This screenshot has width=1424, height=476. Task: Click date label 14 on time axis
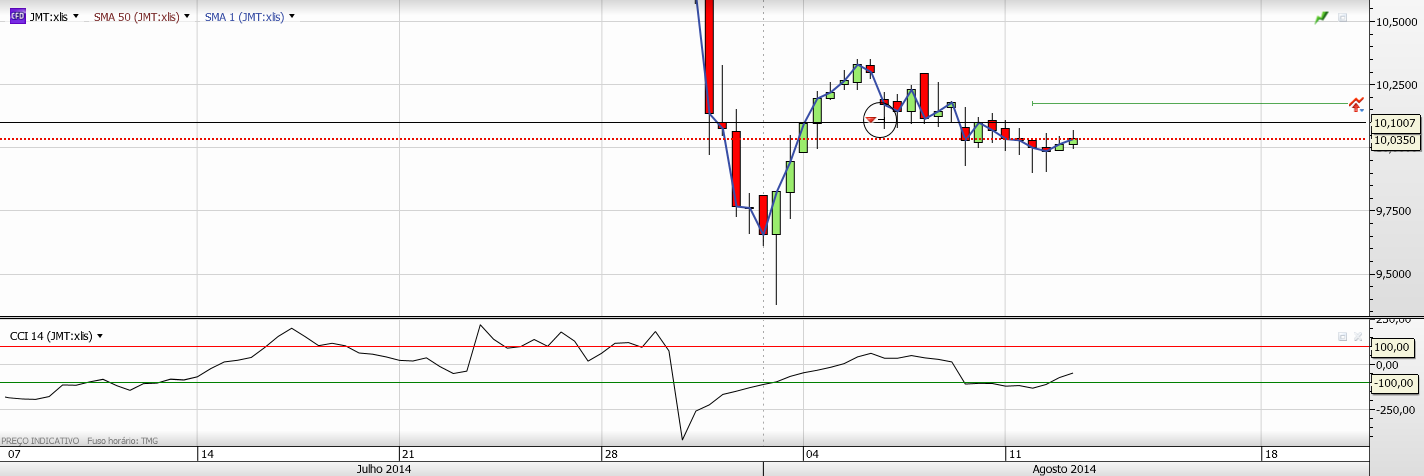207,453
